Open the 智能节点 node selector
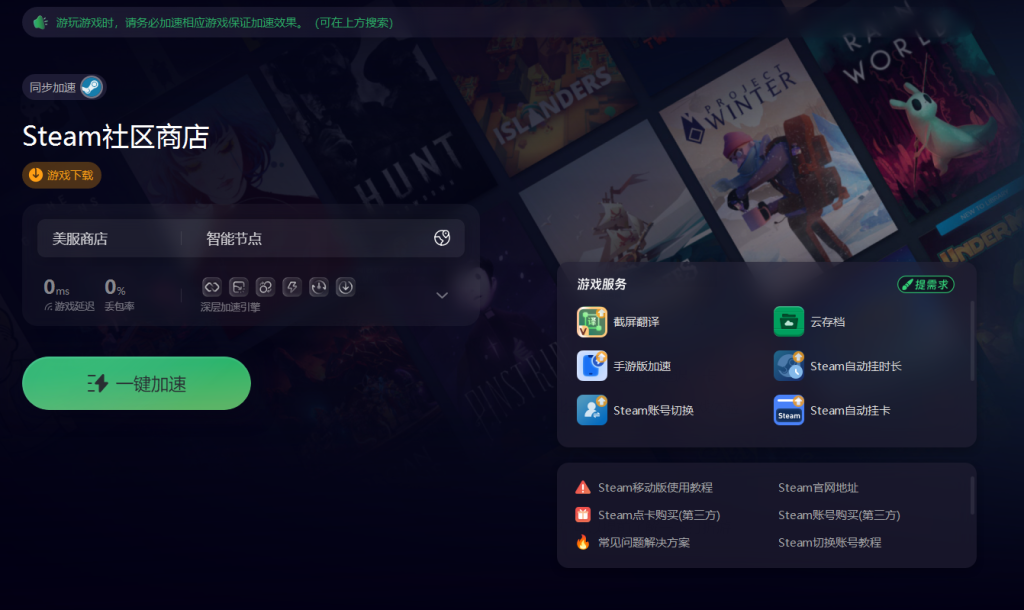Screen dimensions: 1024x610 click(x=234, y=239)
